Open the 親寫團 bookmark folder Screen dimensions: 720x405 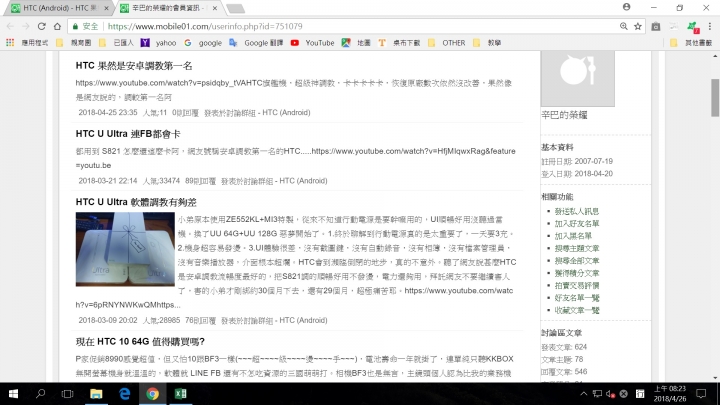73,43
